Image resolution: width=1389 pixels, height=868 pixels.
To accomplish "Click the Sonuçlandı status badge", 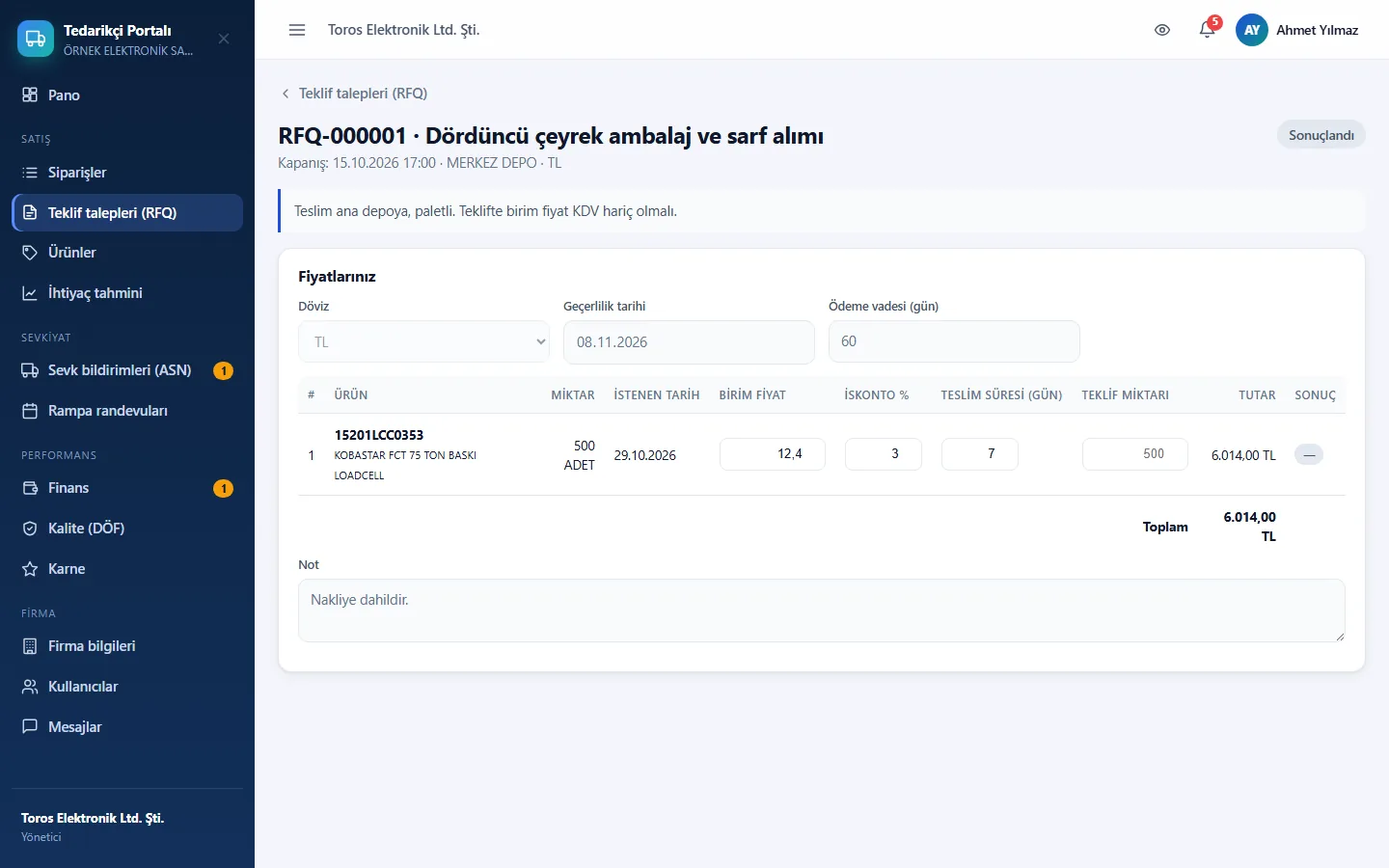I will click(1321, 135).
